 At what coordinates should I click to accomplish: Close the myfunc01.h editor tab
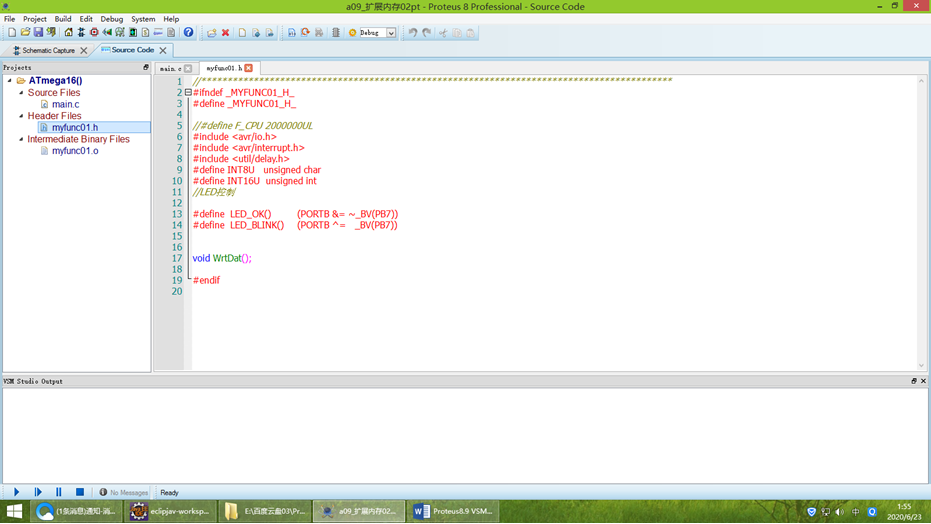tap(248, 68)
